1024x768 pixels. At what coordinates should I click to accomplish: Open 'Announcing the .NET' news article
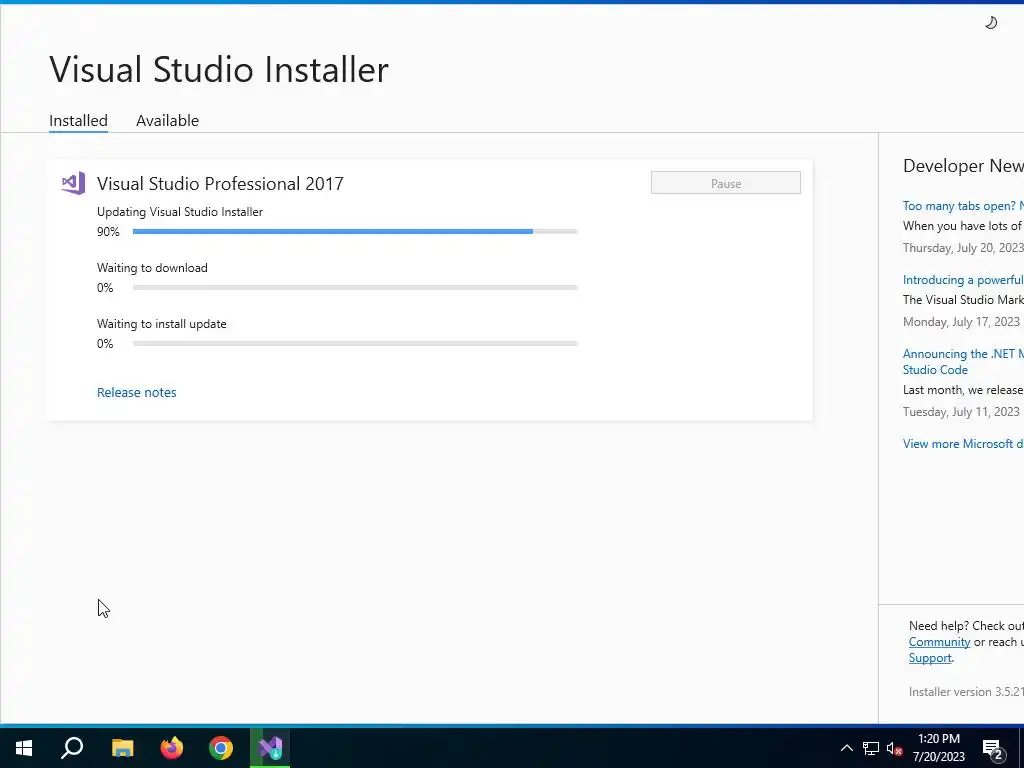coord(963,362)
